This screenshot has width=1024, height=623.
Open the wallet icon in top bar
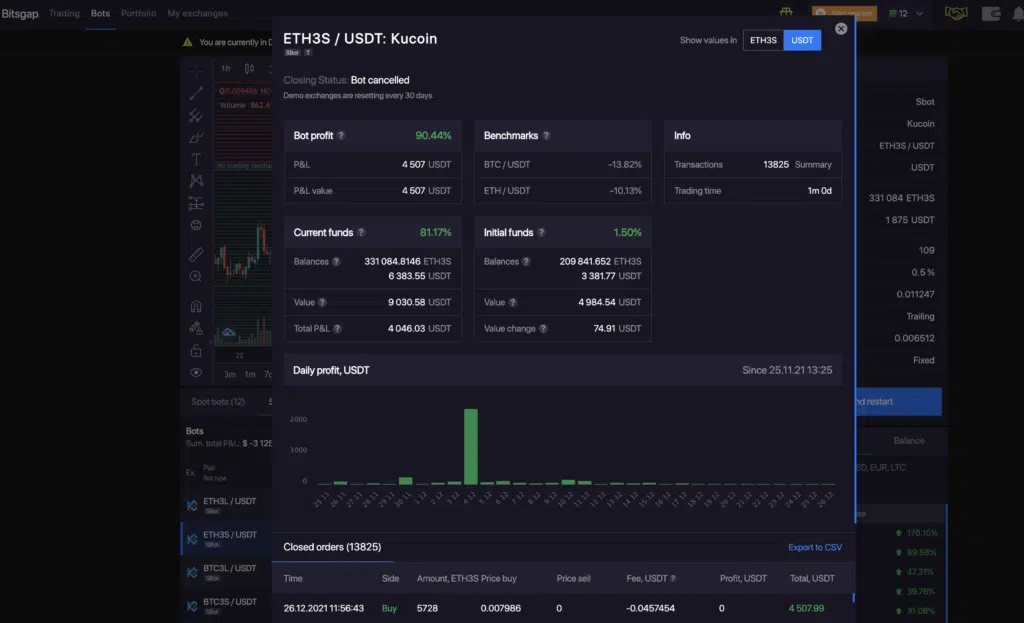pos(991,13)
